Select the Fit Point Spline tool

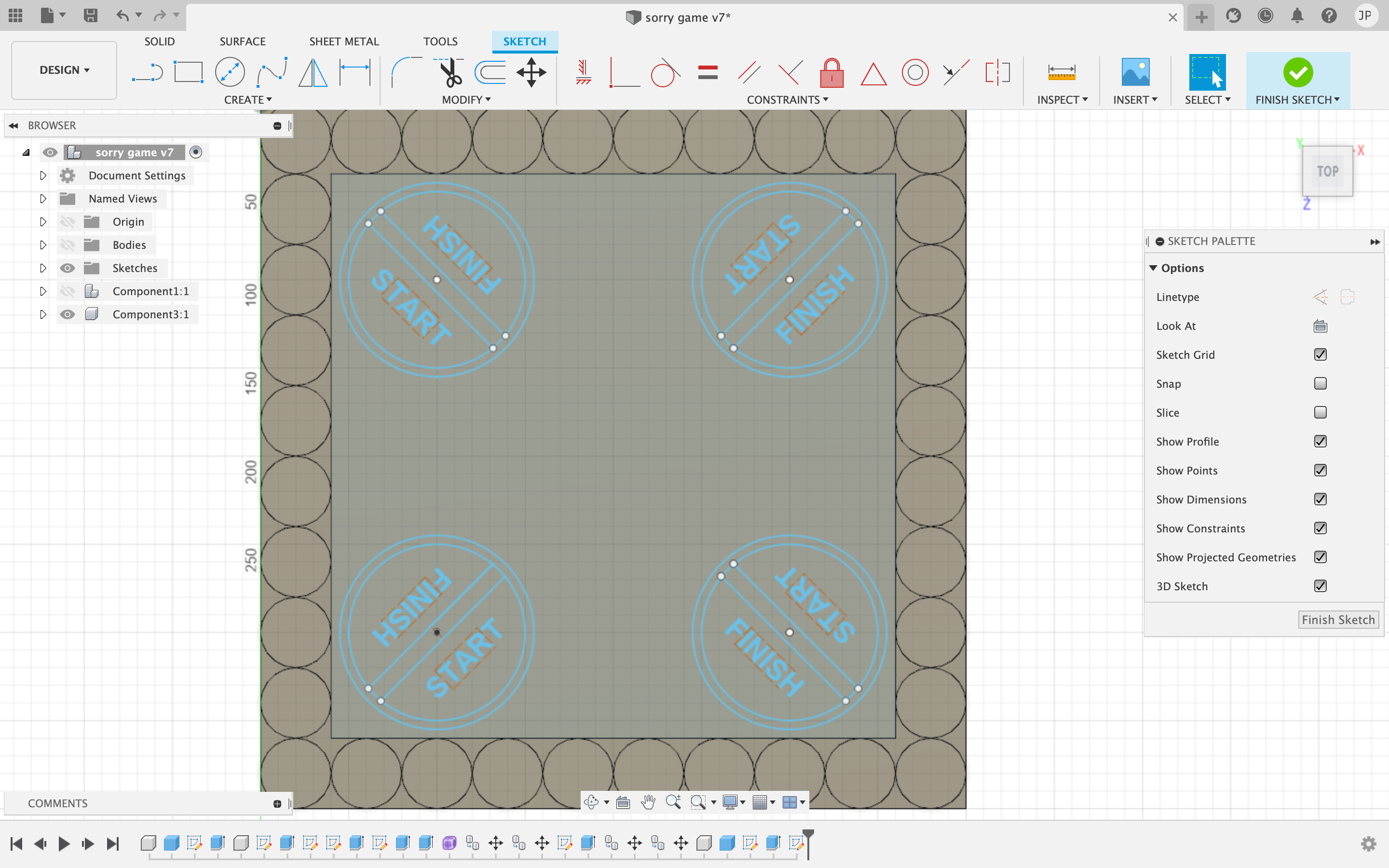pyautogui.click(x=272, y=73)
